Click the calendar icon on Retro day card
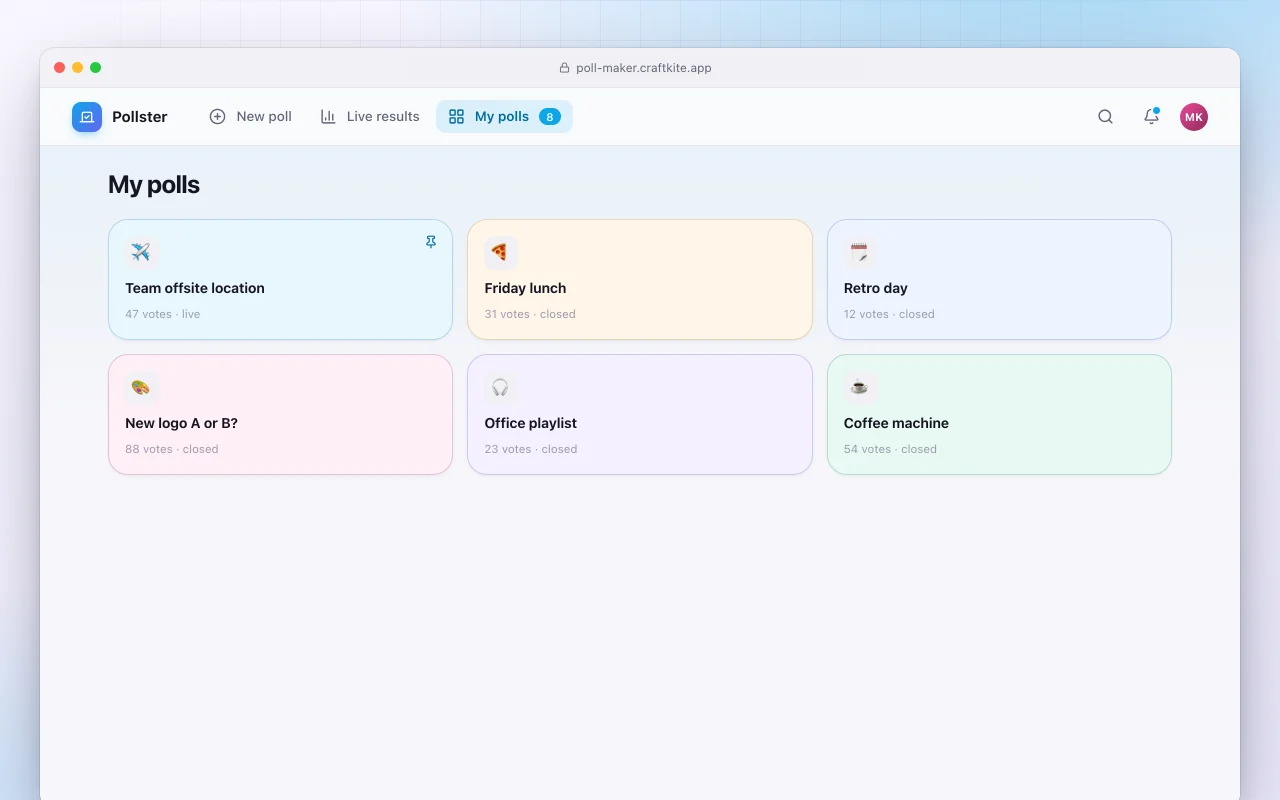 (859, 252)
